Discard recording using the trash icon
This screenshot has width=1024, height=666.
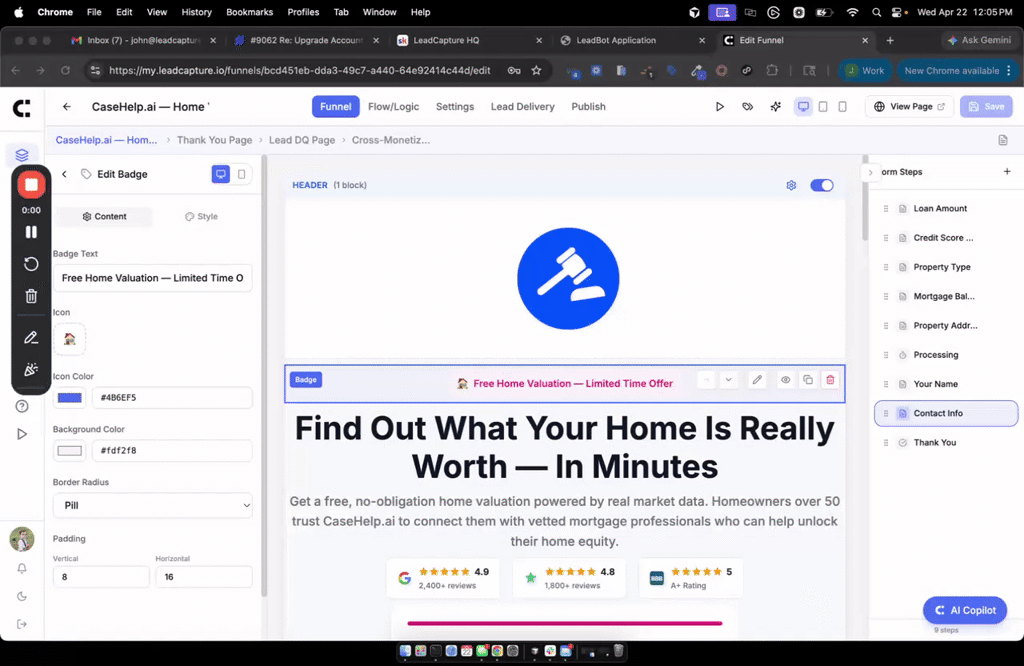click(31, 296)
